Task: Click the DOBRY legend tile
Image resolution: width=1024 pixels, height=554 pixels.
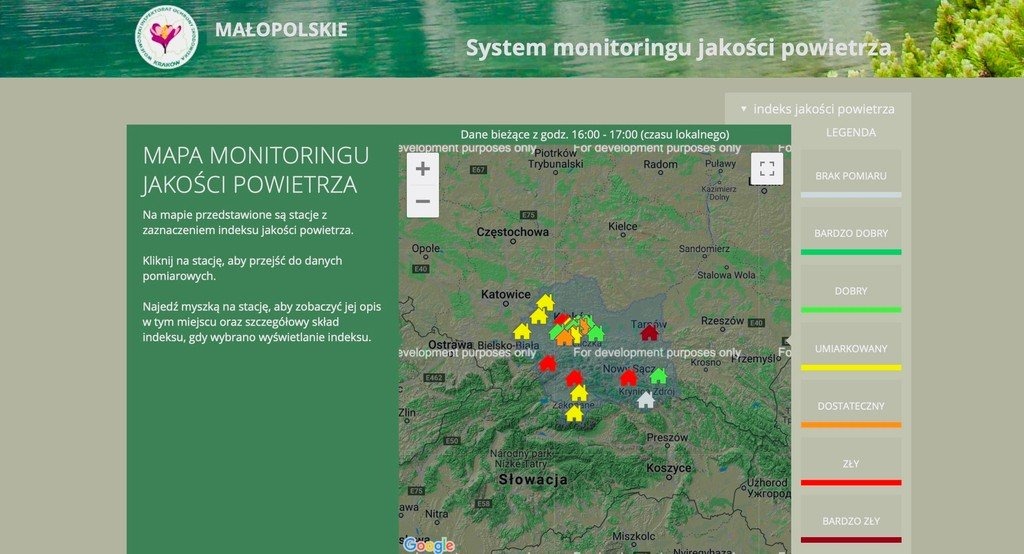Action: point(851,289)
